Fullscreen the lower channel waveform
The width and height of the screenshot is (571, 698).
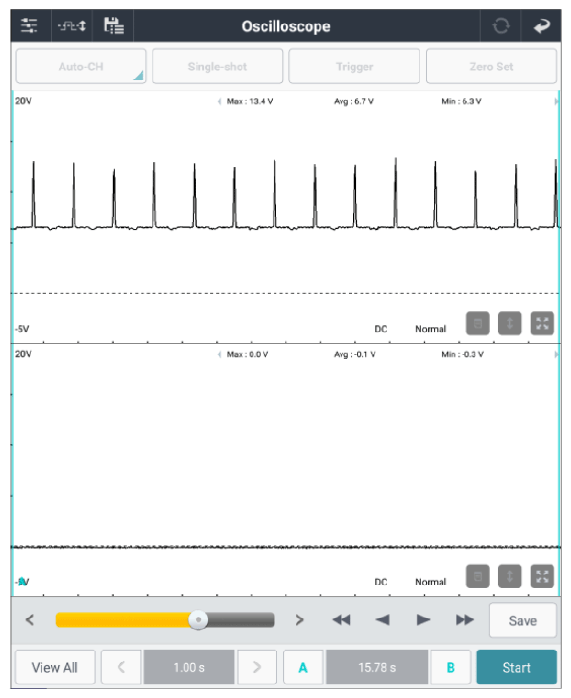point(542,576)
